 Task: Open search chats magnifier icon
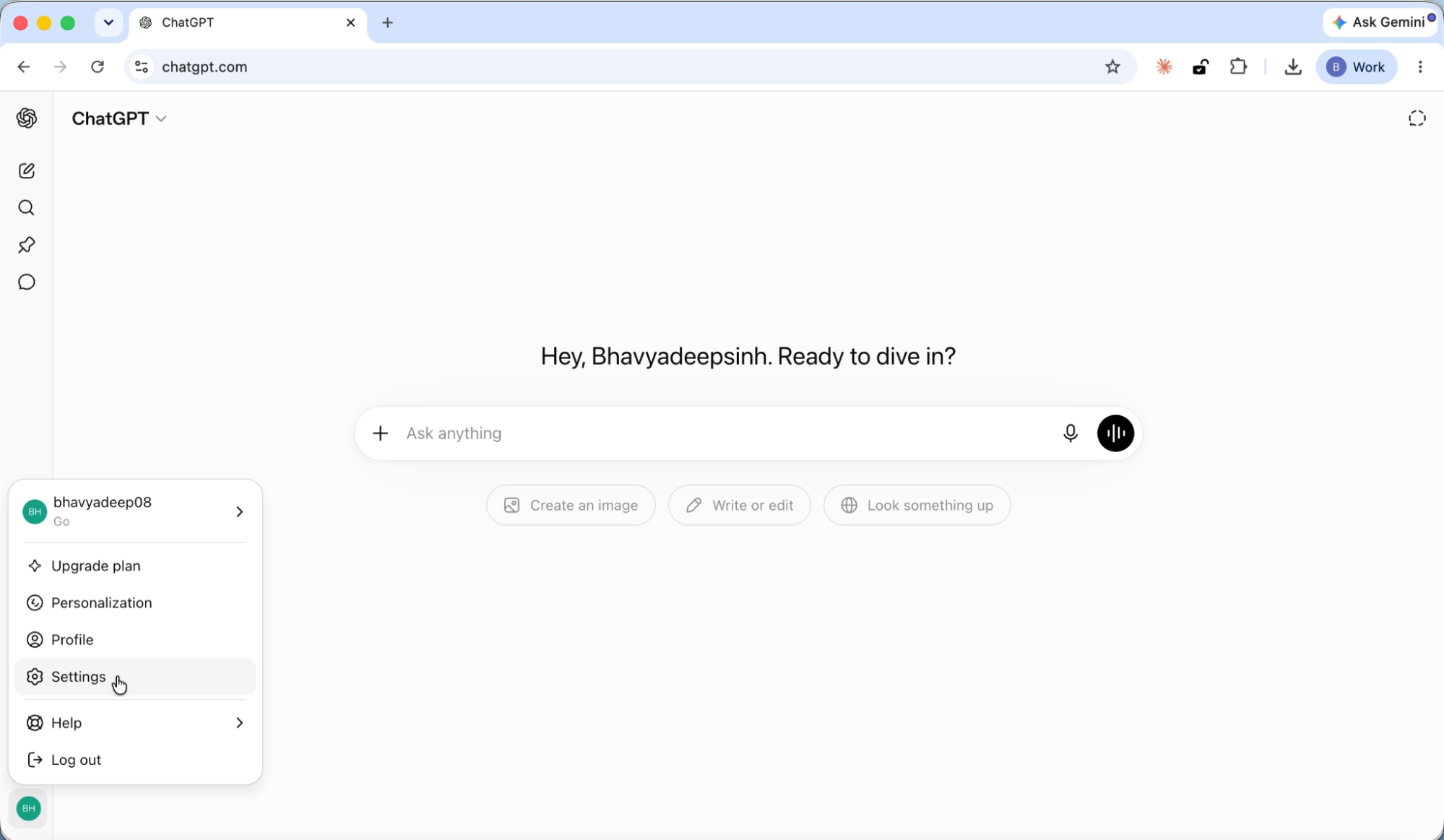pyautogui.click(x=27, y=208)
